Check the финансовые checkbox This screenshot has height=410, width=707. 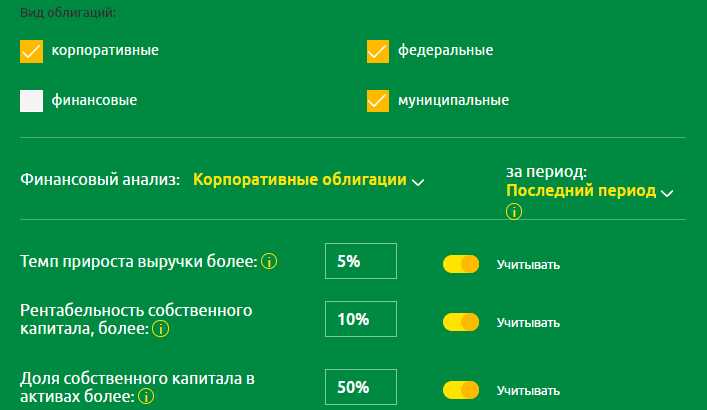(32, 101)
